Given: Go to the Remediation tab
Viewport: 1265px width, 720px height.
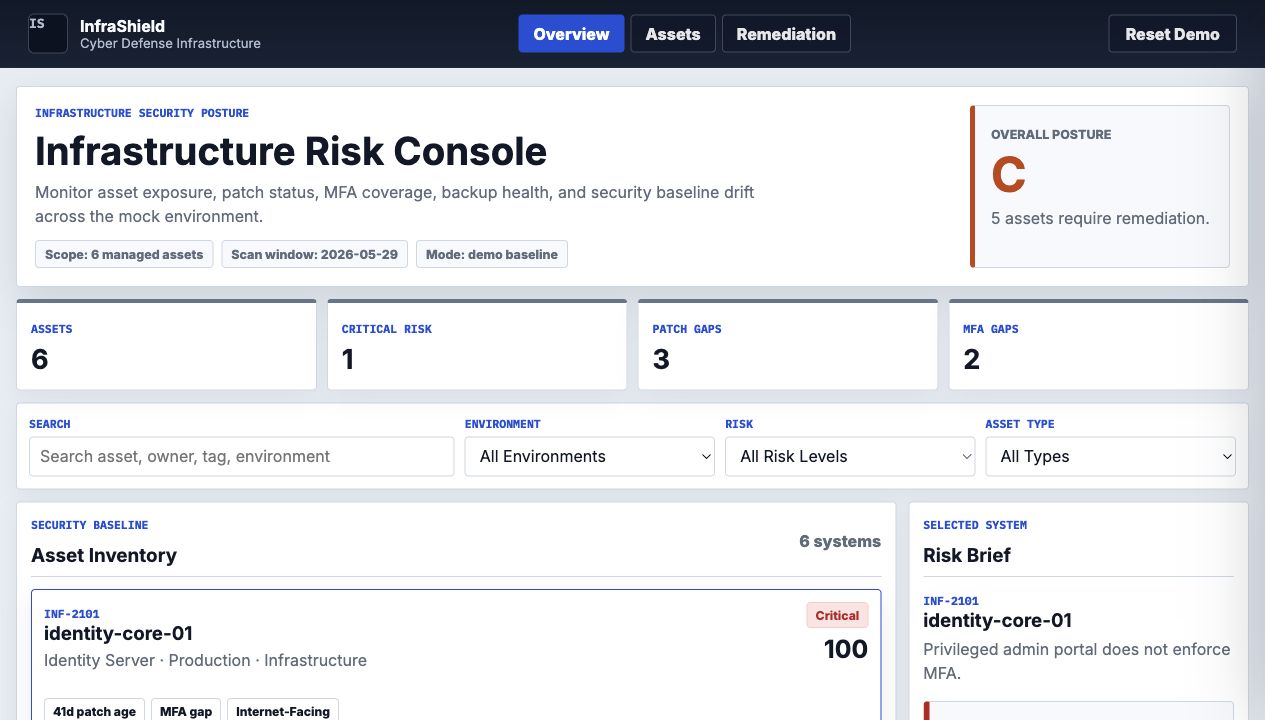Looking at the screenshot, I should (x=786, y=34).
